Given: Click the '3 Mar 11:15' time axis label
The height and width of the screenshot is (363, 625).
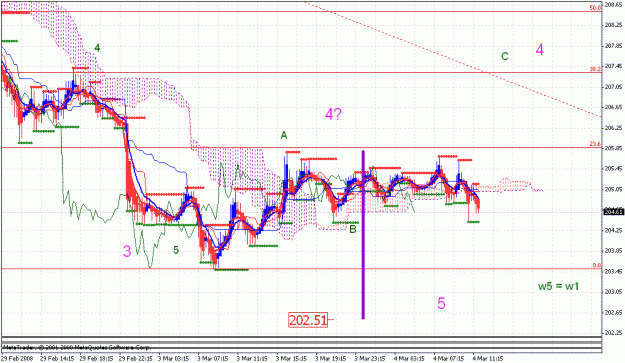Looking at the screenshot, I should tap(252, 358).
